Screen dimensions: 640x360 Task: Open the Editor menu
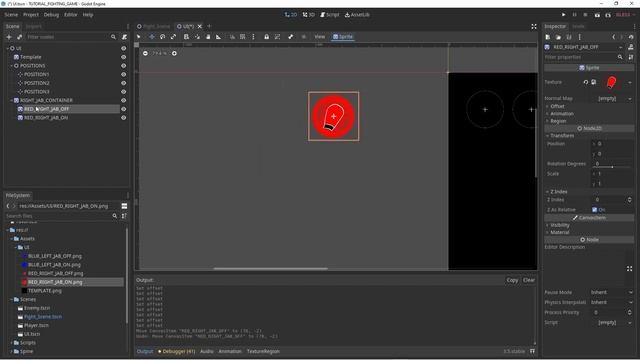coord(71,15)
